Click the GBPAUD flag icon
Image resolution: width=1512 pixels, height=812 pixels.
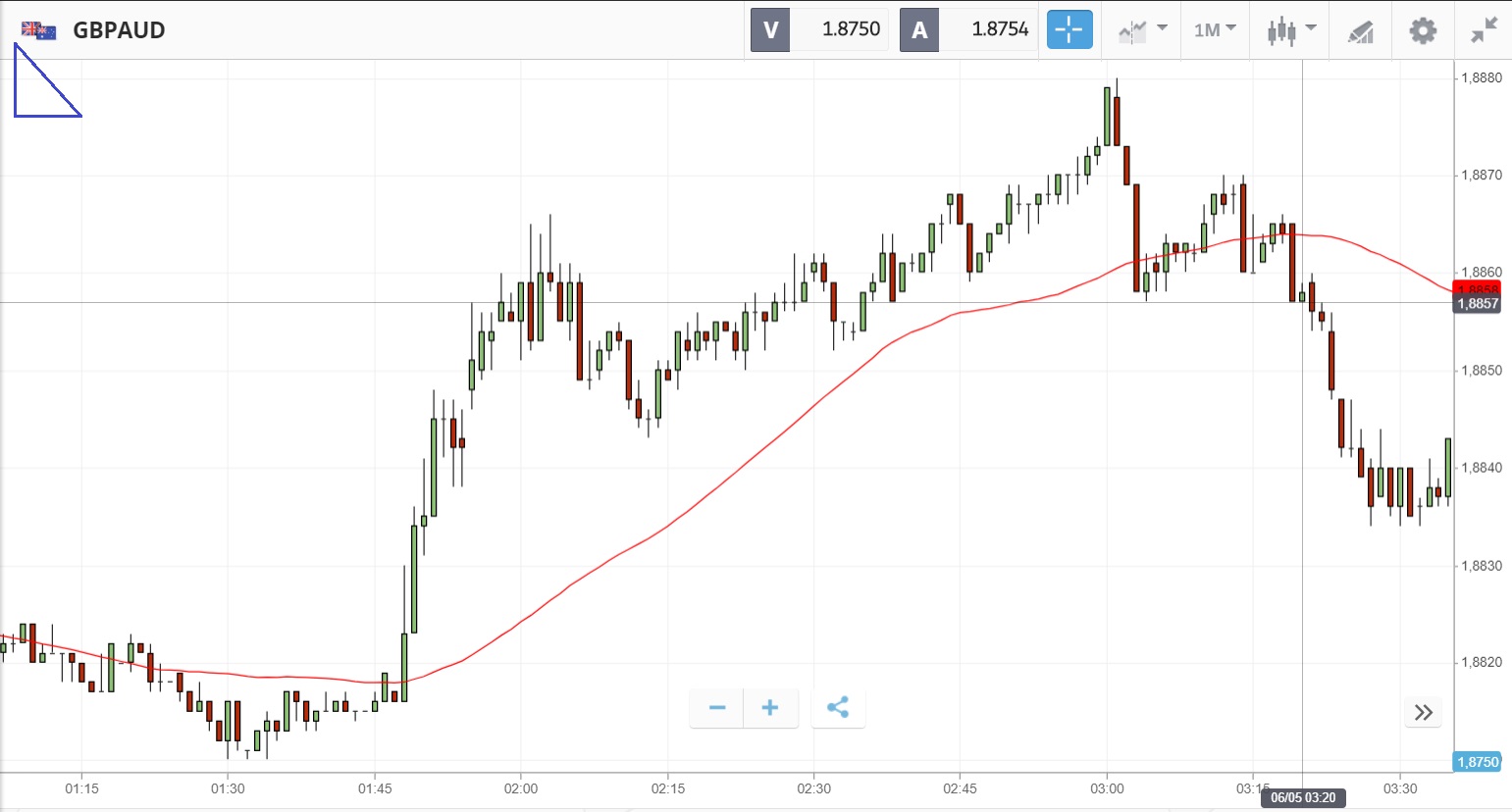pos(39,30)
